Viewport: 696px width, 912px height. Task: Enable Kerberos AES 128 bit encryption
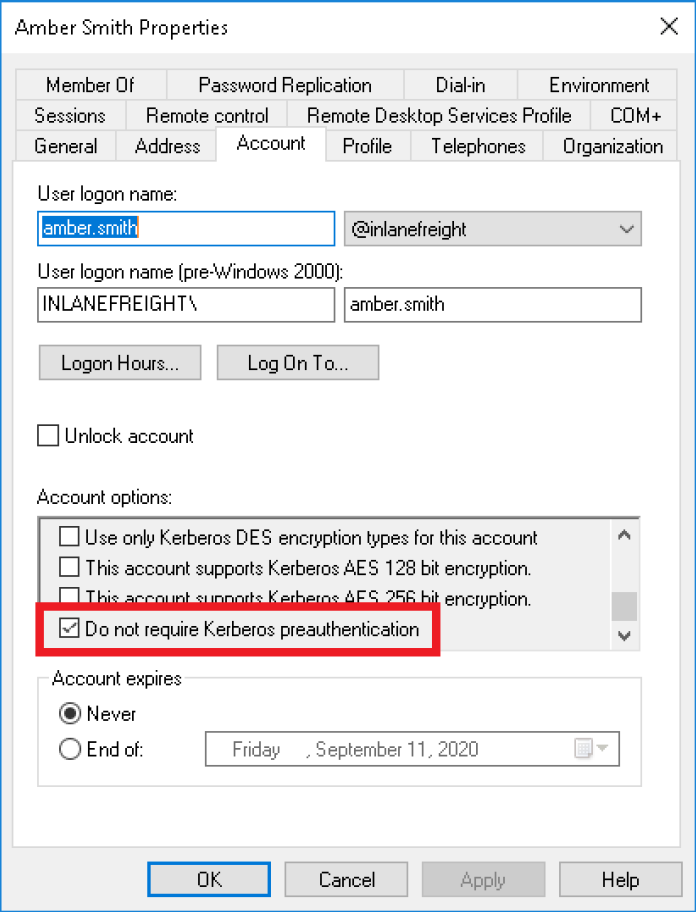click(x=69, y=568)
